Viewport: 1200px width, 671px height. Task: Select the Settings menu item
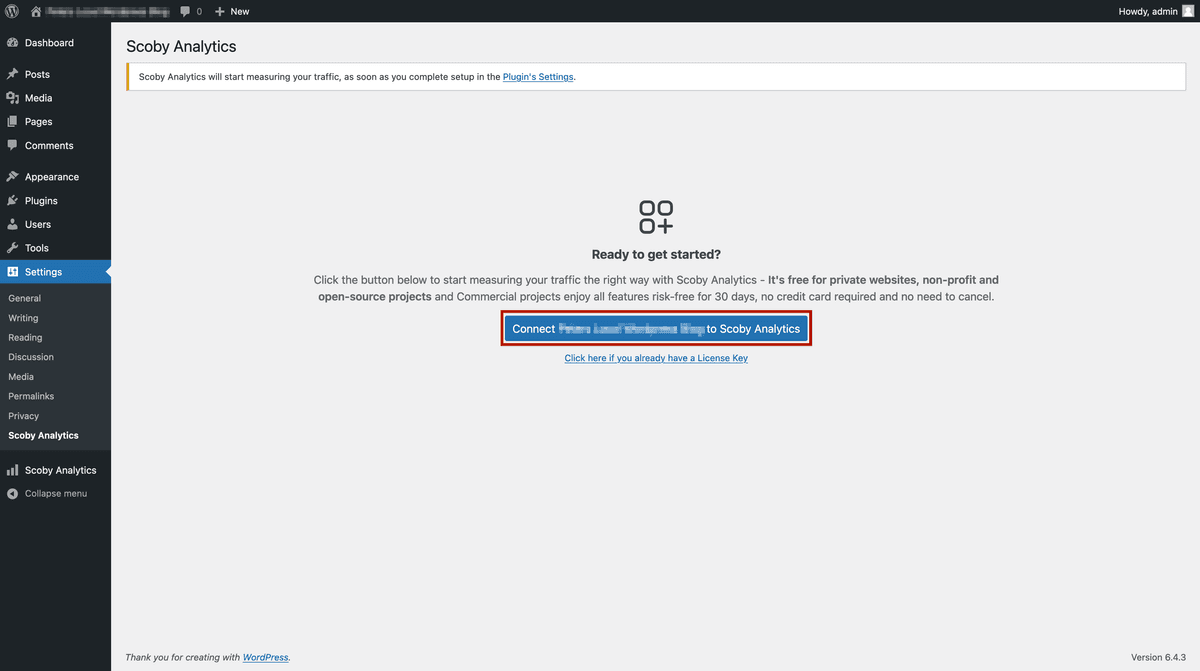[55, 272]
